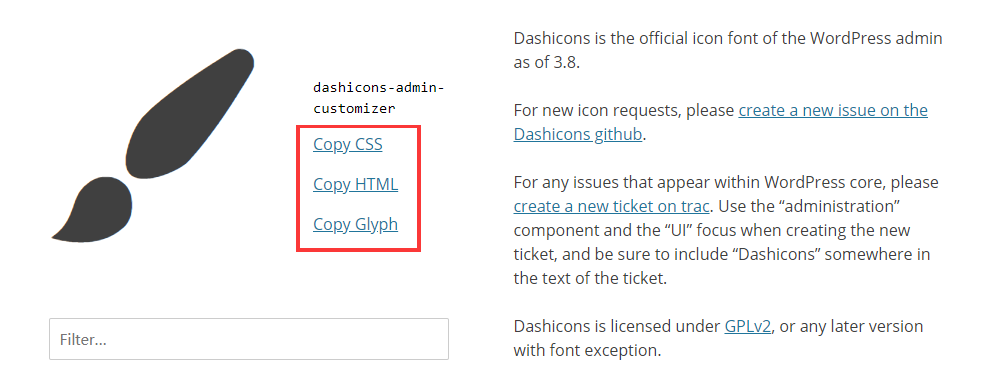Viewport: 989px width, 380px height.
Task: Click the large paintbrush customizer icon
Action: (153, 145)
